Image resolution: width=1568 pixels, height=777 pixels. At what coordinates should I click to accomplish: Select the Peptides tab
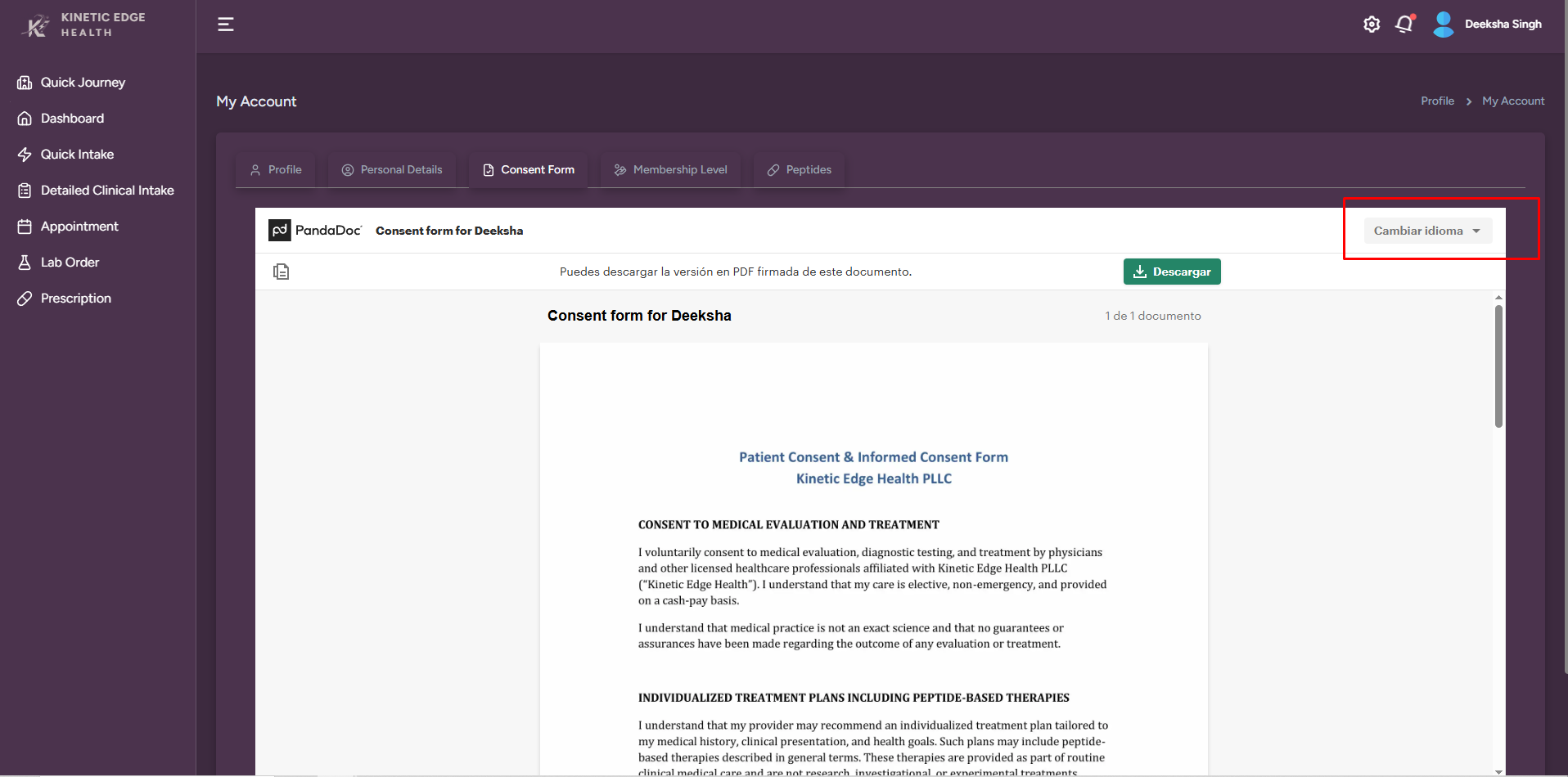(800, 170)
